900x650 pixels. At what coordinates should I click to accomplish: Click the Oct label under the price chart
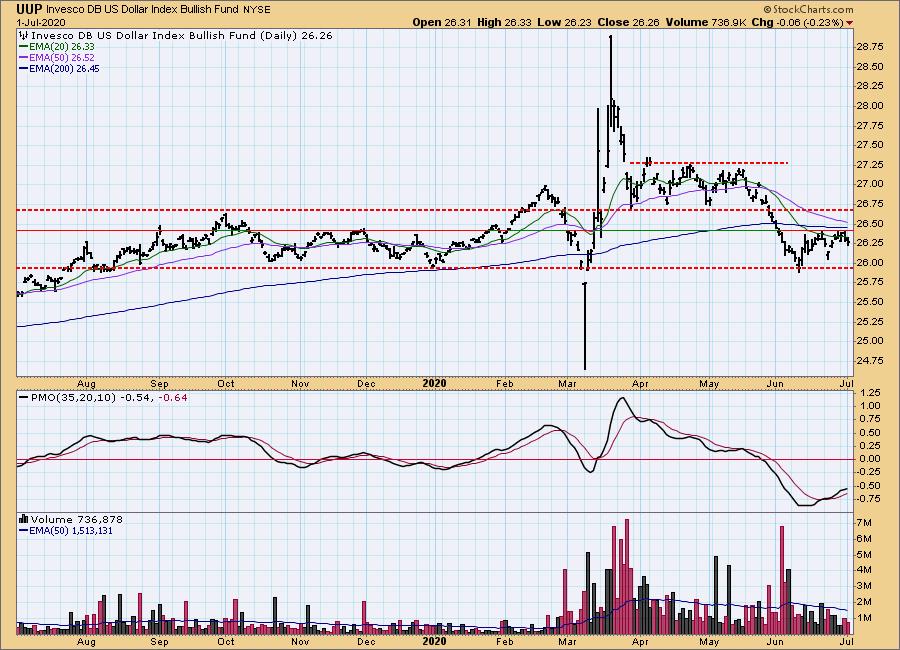pos(226,384)
